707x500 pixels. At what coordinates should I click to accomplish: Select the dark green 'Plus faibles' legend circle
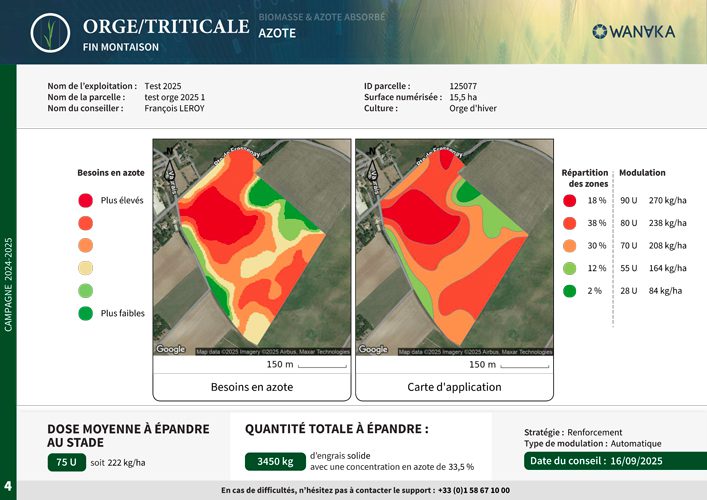click(x=86, y=313)
